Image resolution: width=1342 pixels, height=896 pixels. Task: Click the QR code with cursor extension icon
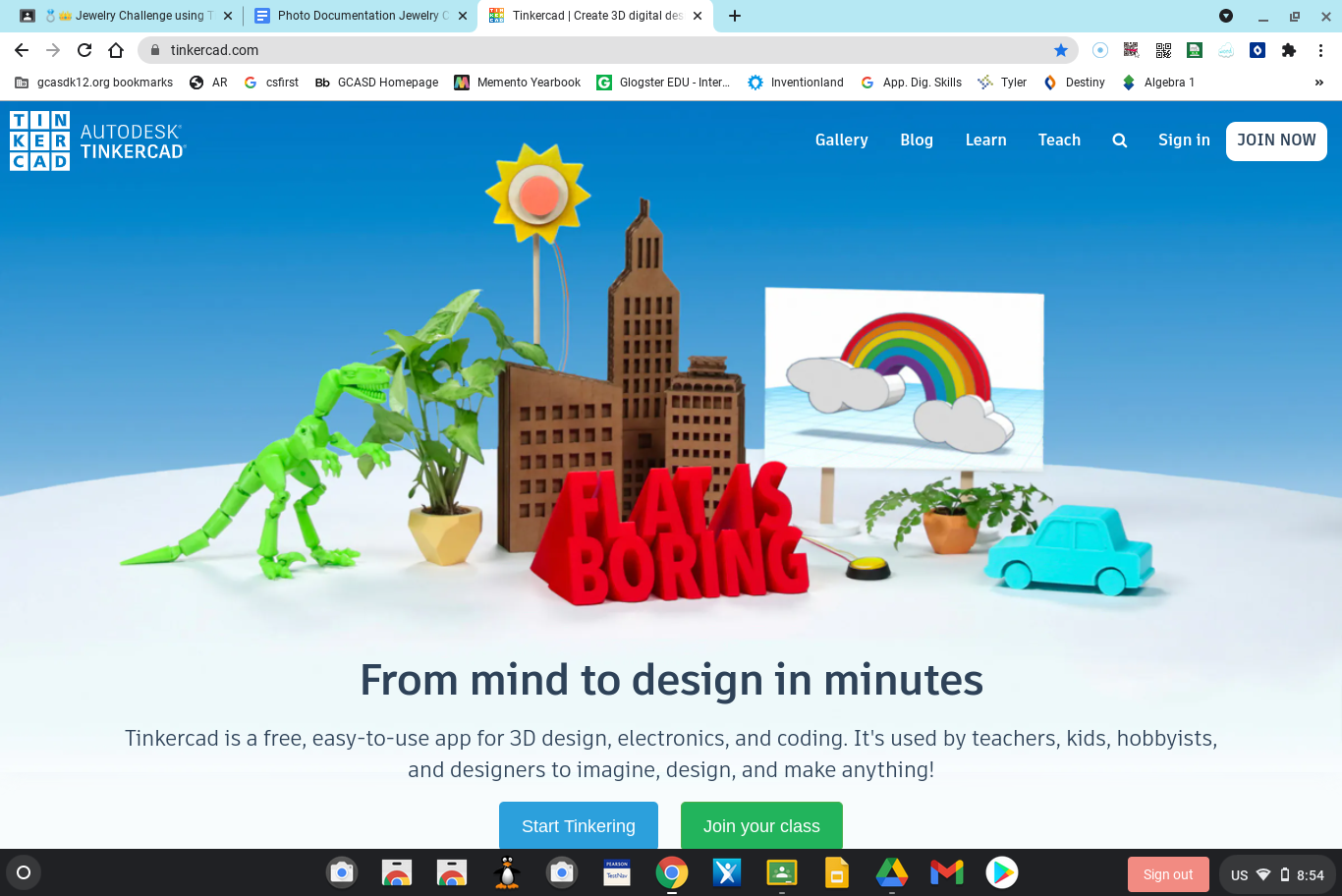tap(1132, 50)
